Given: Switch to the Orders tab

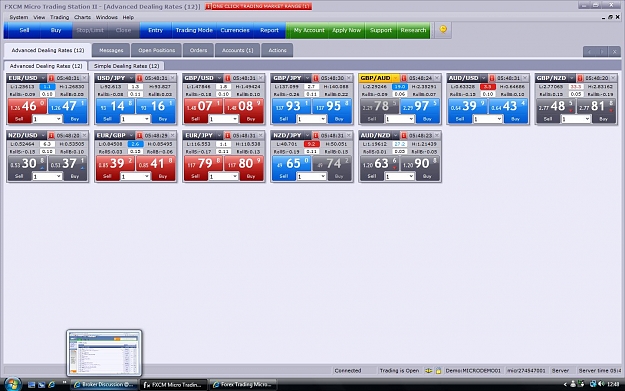Looking at the screenshot, I should click(x=198, y=50).
